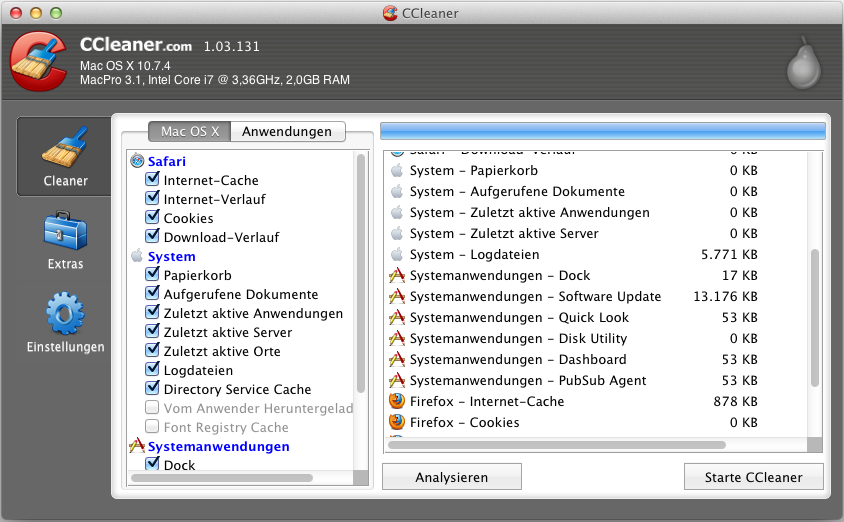The image size is (844, 522).
Task: Click Apple icon of Zuletzt aktive Server result
Action: (x=397, y=233)
